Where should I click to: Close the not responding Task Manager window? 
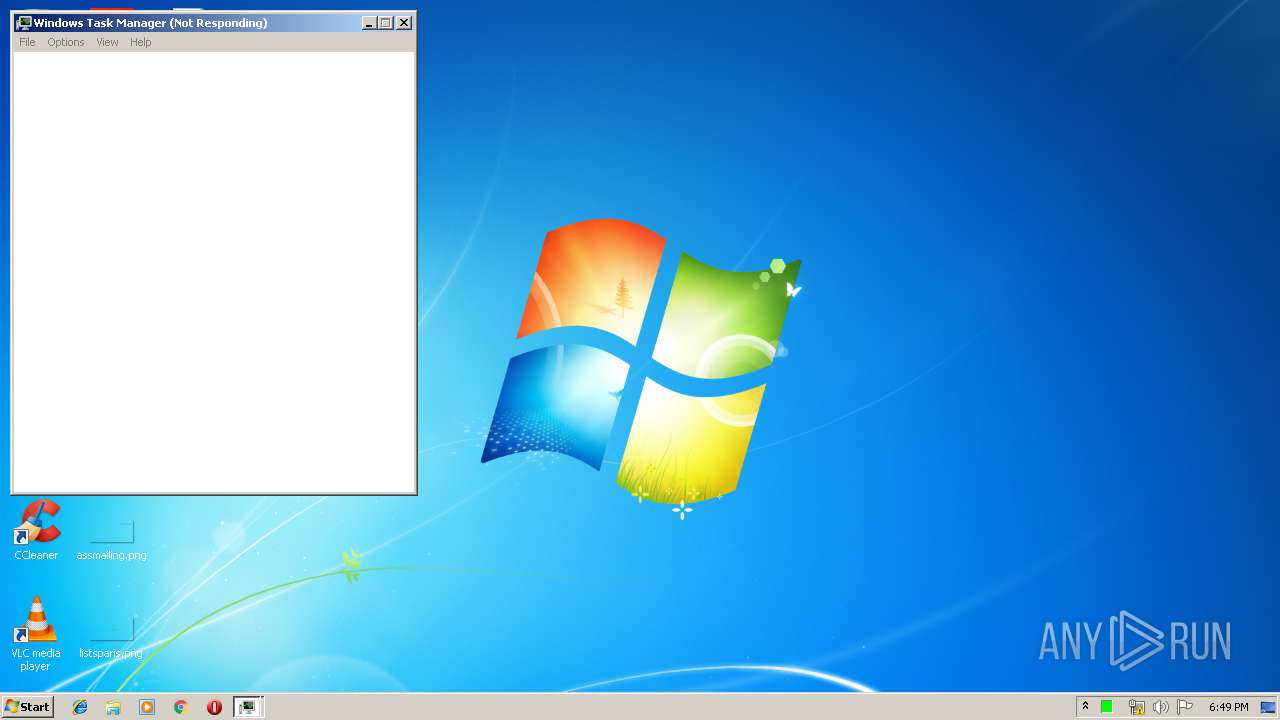404,22
